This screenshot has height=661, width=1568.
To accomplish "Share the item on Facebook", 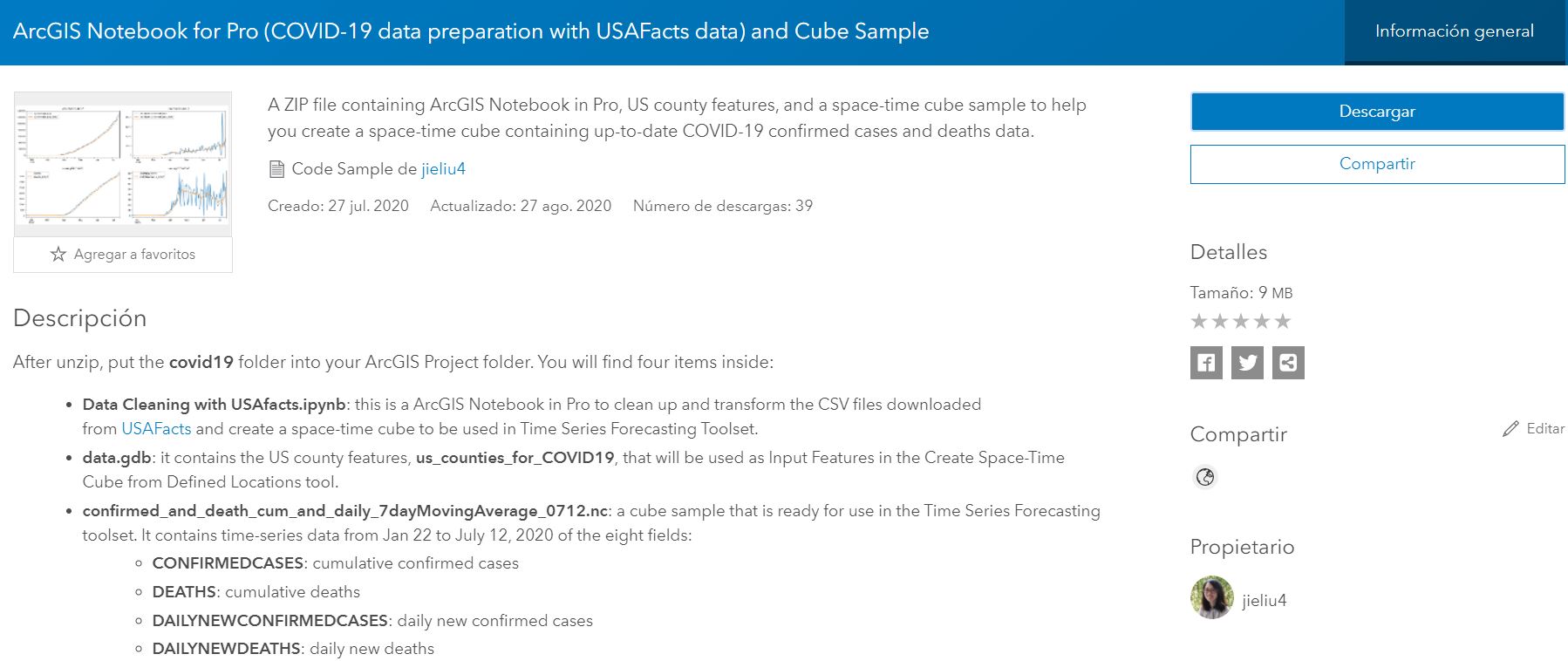I will (x=1206, y=364).
